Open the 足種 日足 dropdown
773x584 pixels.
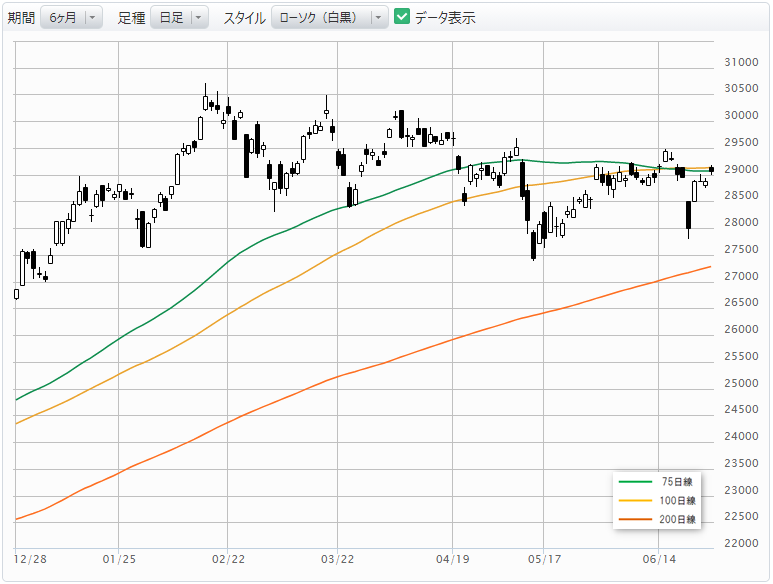point(179,18)
